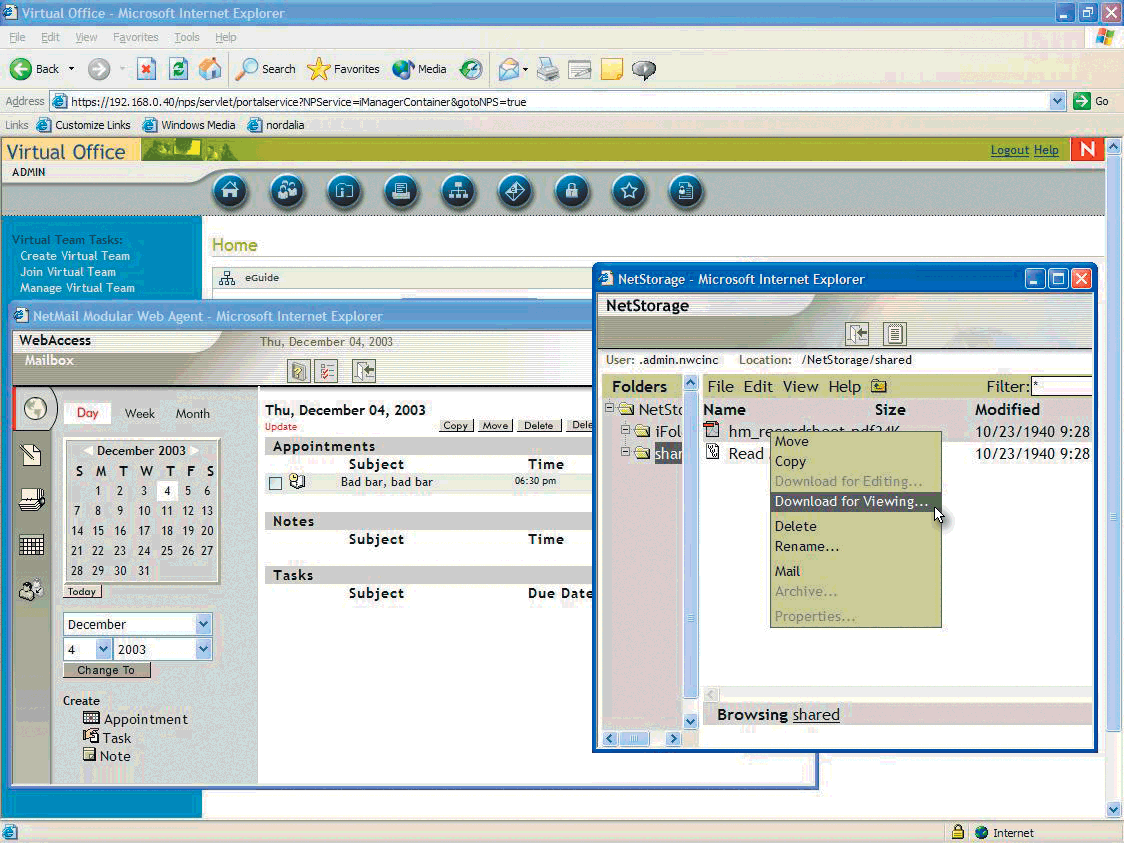
Task: Choose Download for Viewing in context menu
Action: click(x=856, y=502)
